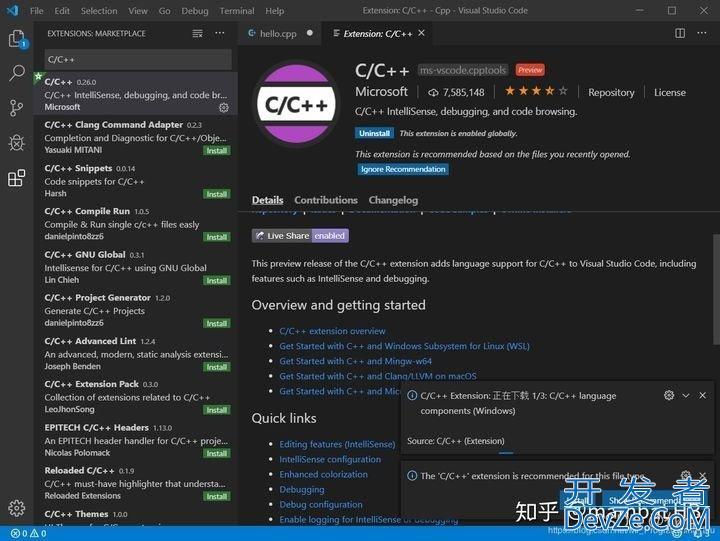Viewport: 720px width, 541px height.
Task: Open Enhanced colorization link
Action: (324, 474)
